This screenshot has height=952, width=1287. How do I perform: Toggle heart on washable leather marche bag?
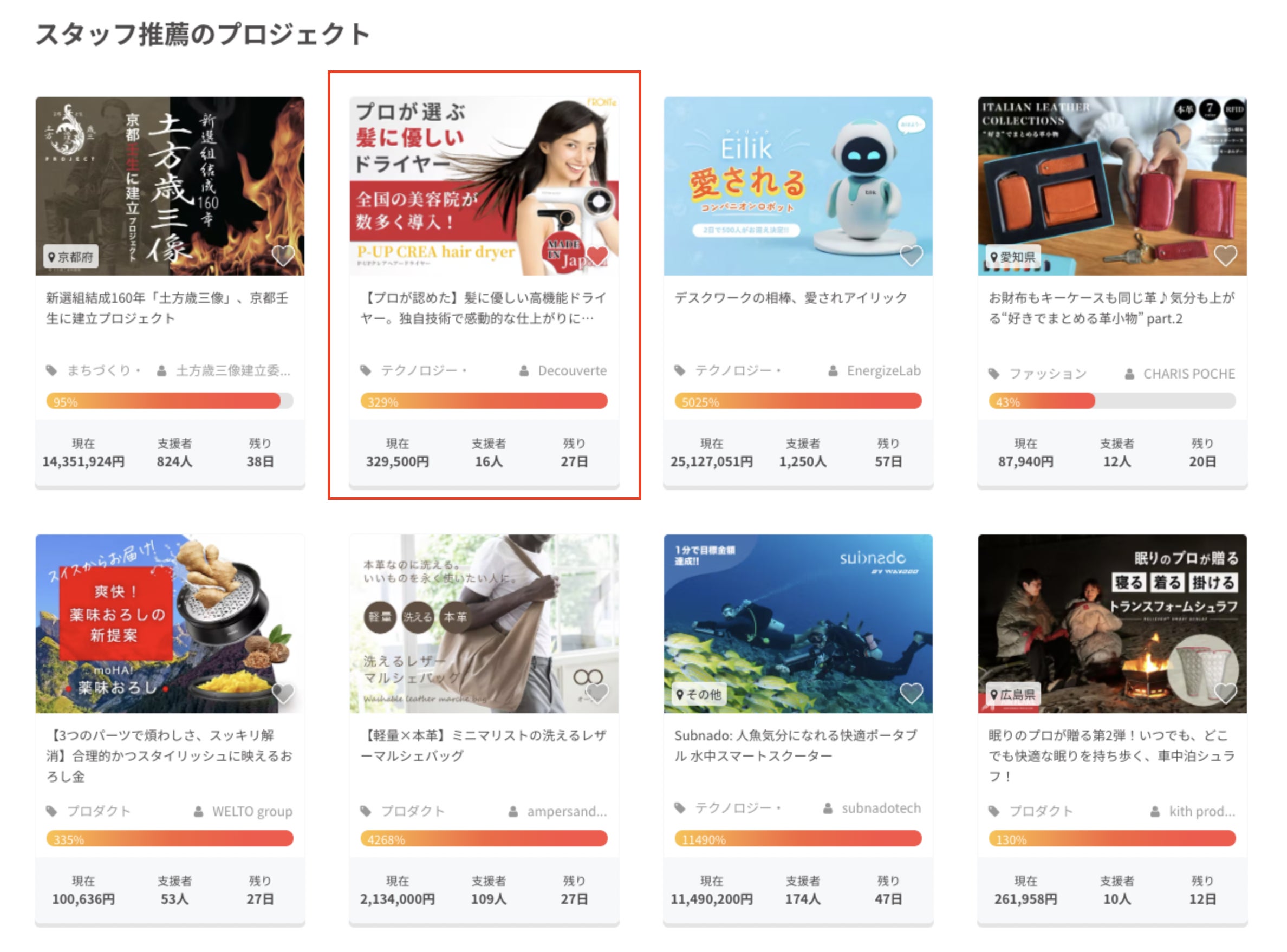(x=597, y=693)
